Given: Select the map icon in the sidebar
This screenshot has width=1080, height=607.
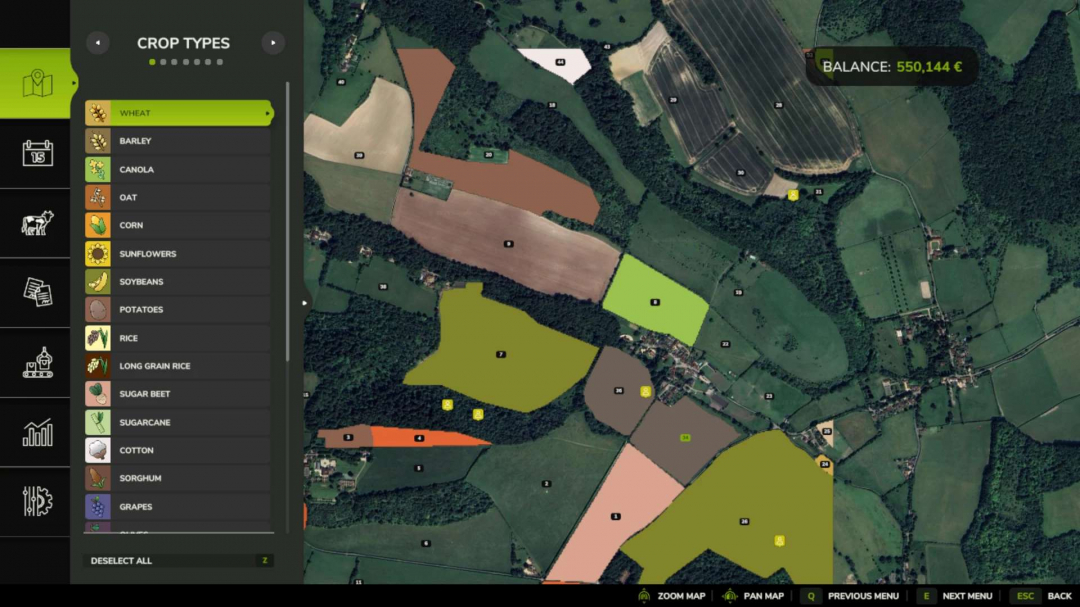Looking at the screenshot, I should tap(36, 84).
